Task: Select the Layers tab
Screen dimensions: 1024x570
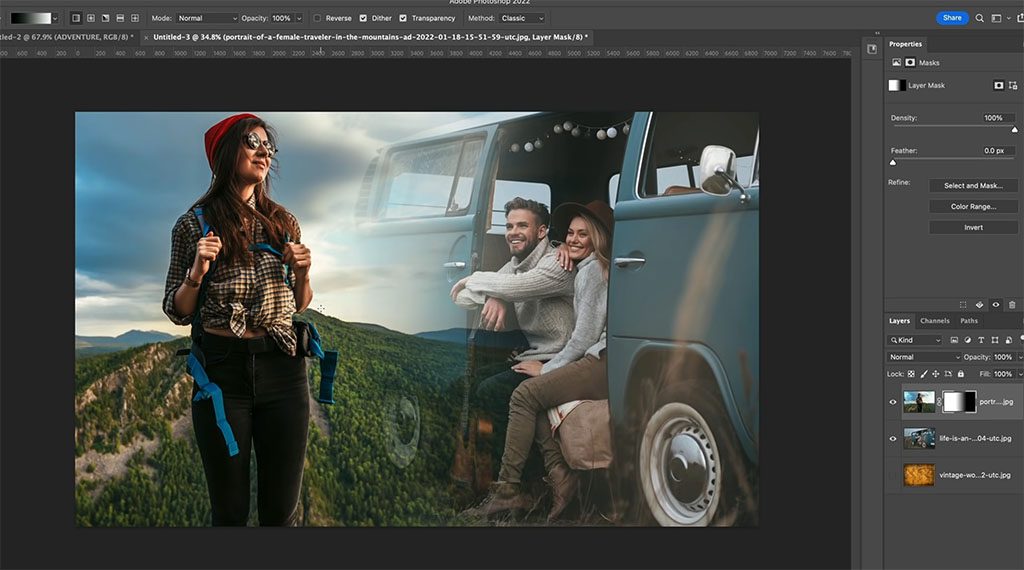Action: (899, 321)
